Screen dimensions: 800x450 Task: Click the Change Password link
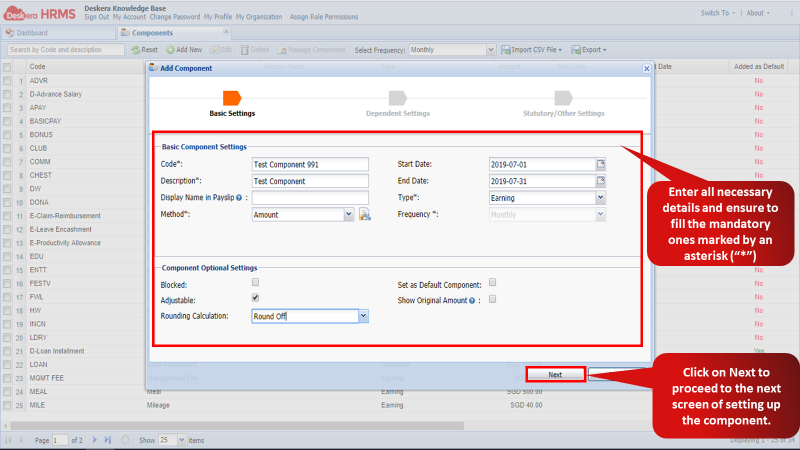pos(174,17)
